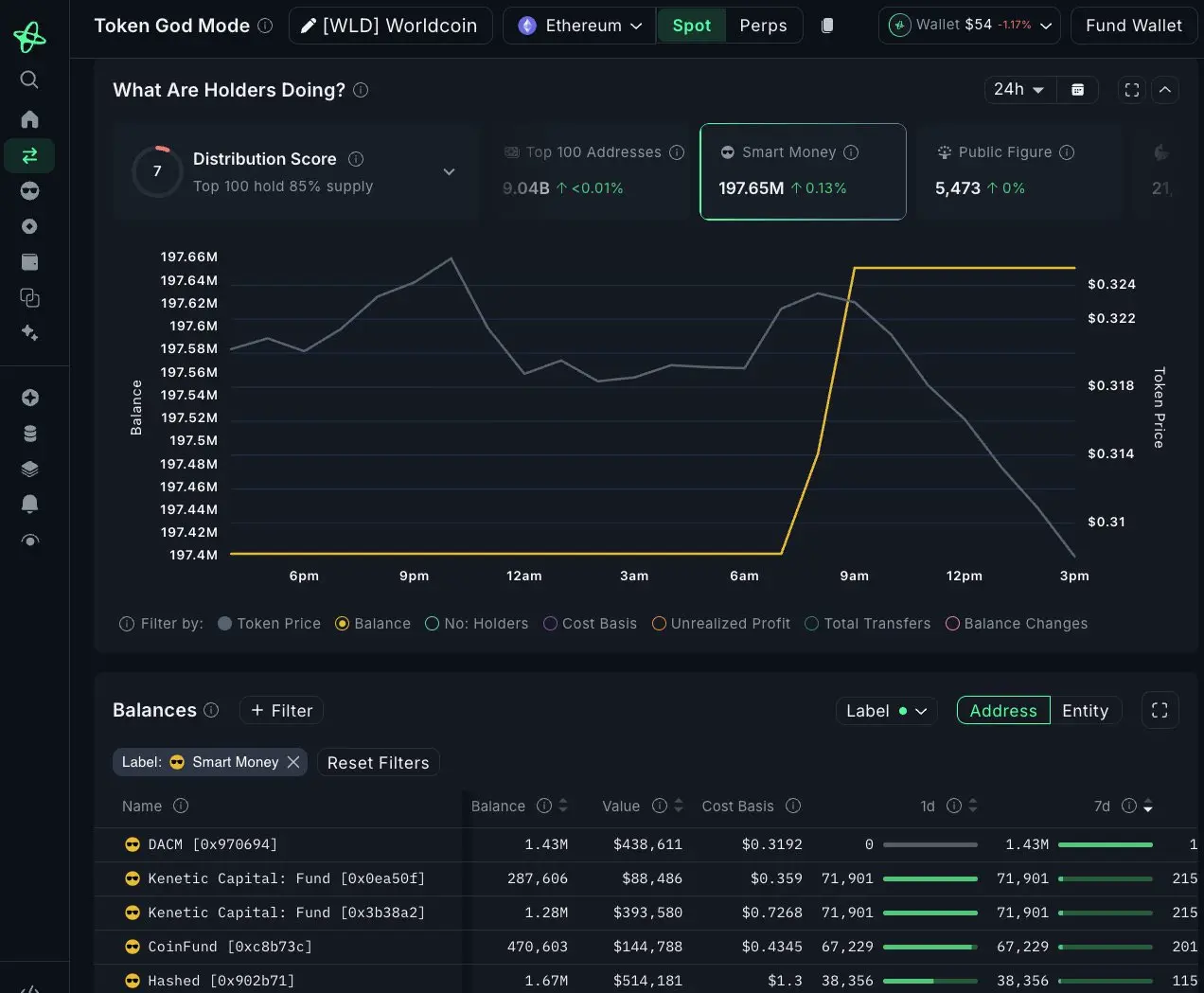Open the 24h timeframe dropdown
1204x993 pixels.
pos(1018,90)
